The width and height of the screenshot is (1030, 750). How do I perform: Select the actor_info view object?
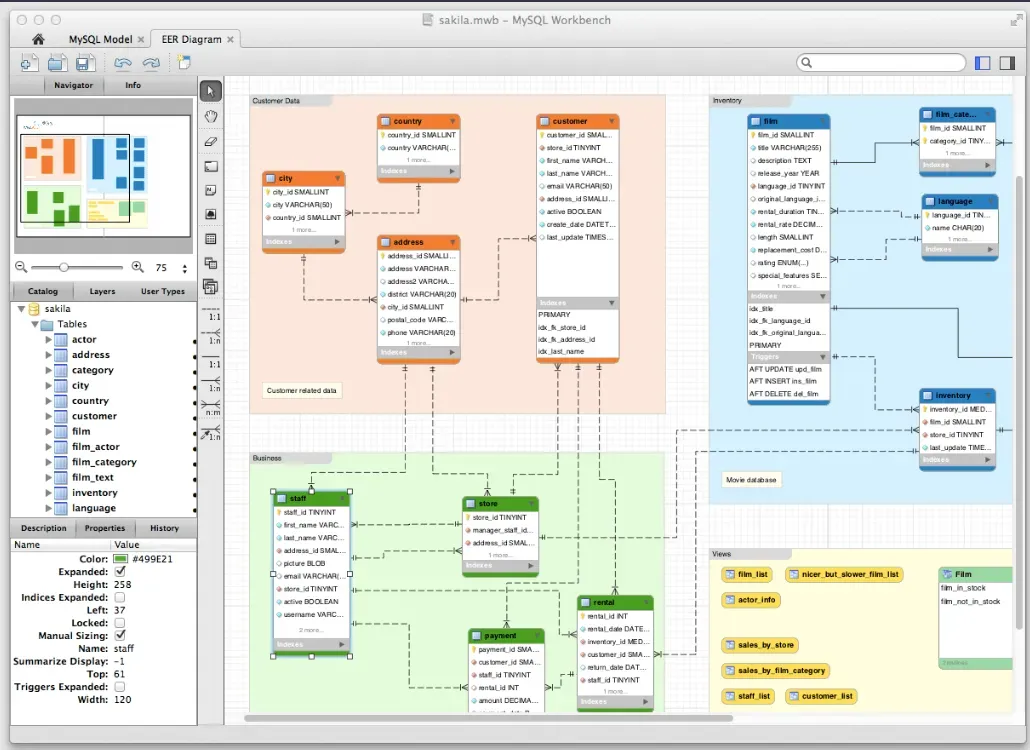point(750,600)
